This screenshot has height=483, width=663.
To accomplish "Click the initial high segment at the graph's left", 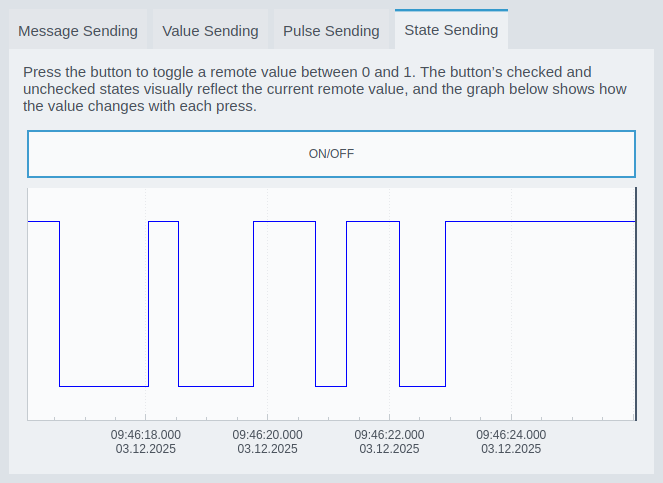I will coord(43,221).
